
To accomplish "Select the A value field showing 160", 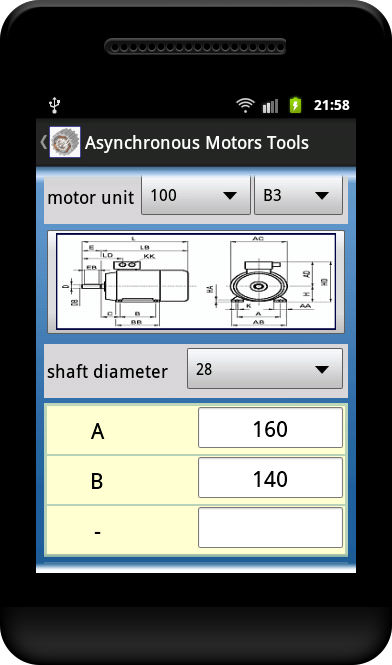I will click(270, 428).
